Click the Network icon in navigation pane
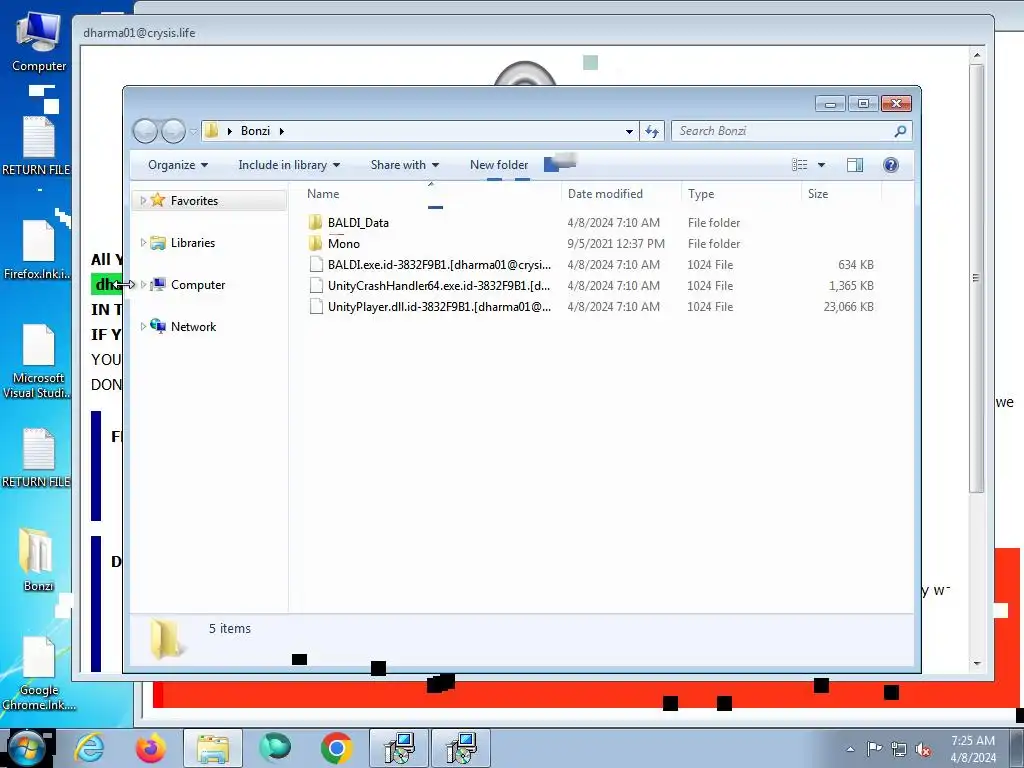 [157, 326]
